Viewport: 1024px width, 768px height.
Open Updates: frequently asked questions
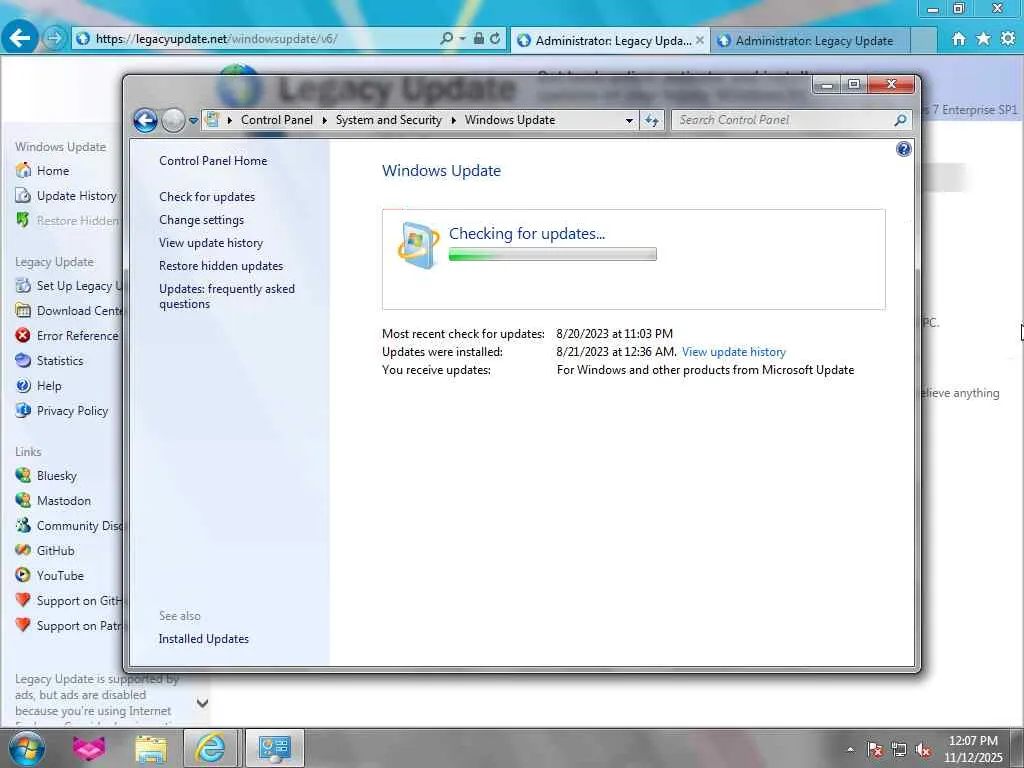(x=227, y=296)
